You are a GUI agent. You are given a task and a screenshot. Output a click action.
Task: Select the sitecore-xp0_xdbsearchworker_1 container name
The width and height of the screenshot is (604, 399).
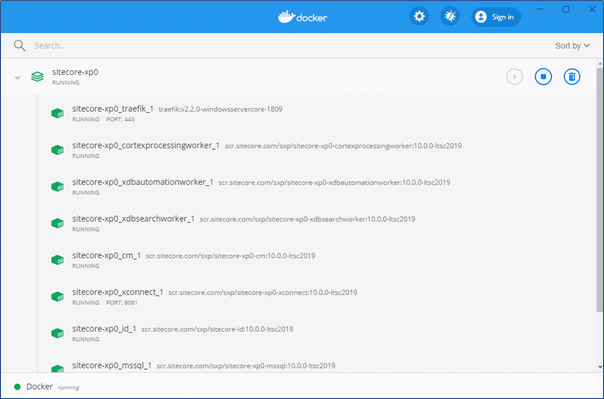[133, 219]
